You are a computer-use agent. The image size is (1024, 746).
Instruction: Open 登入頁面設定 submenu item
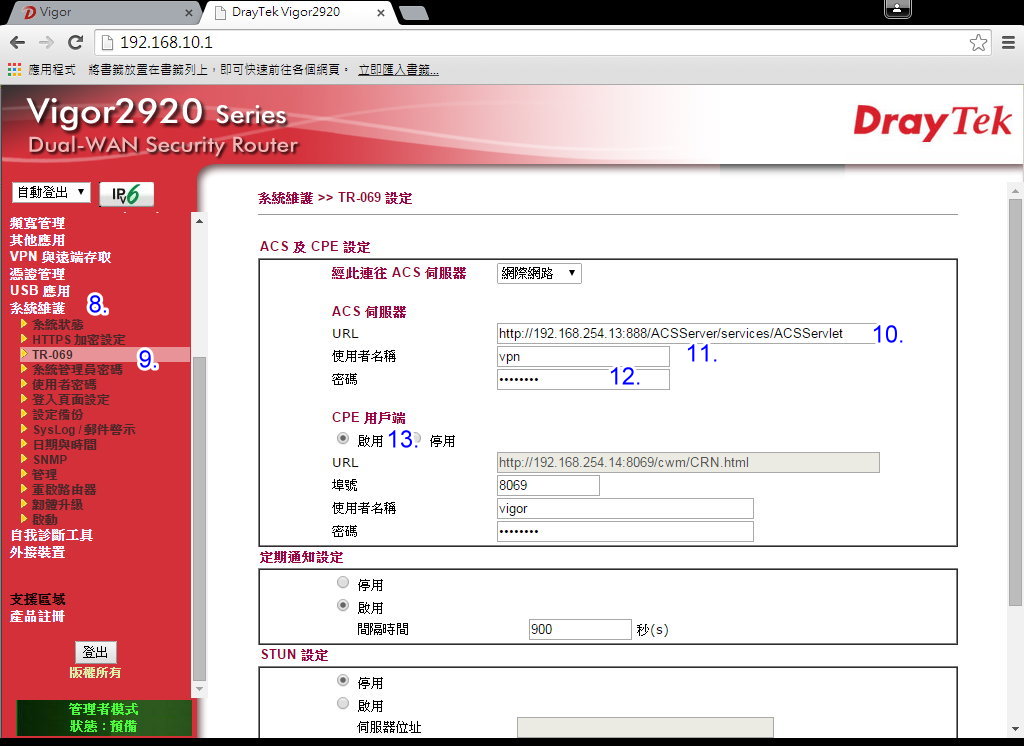pyautogui.click(x=71, y=400)
